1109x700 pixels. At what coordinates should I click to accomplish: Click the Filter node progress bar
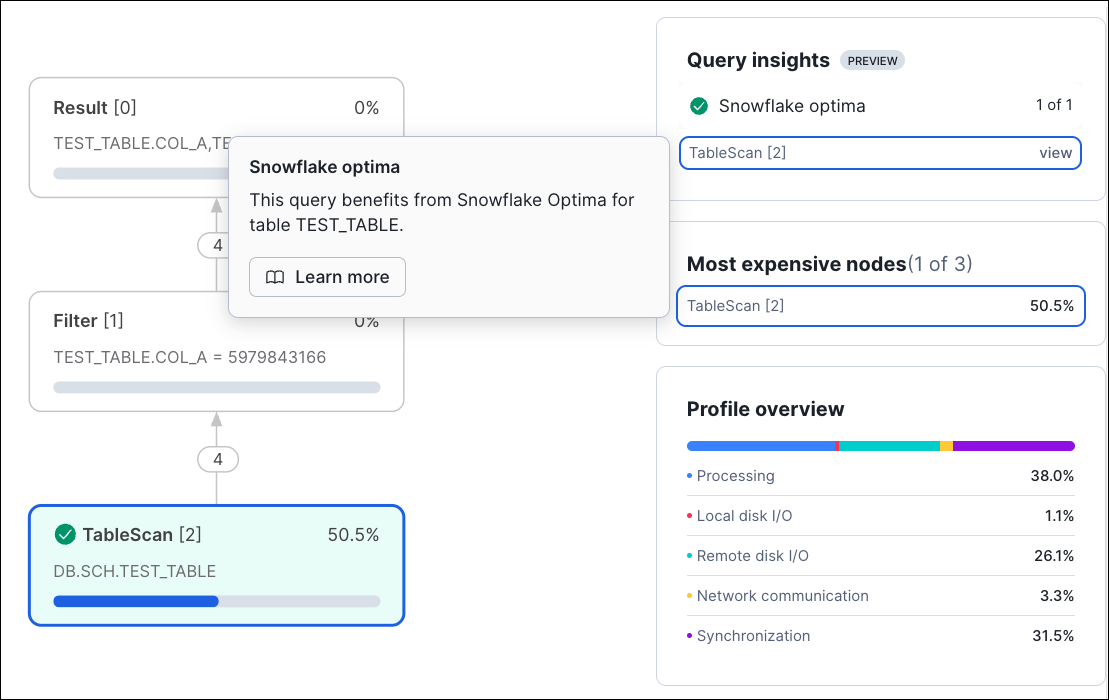pos(216,387)
